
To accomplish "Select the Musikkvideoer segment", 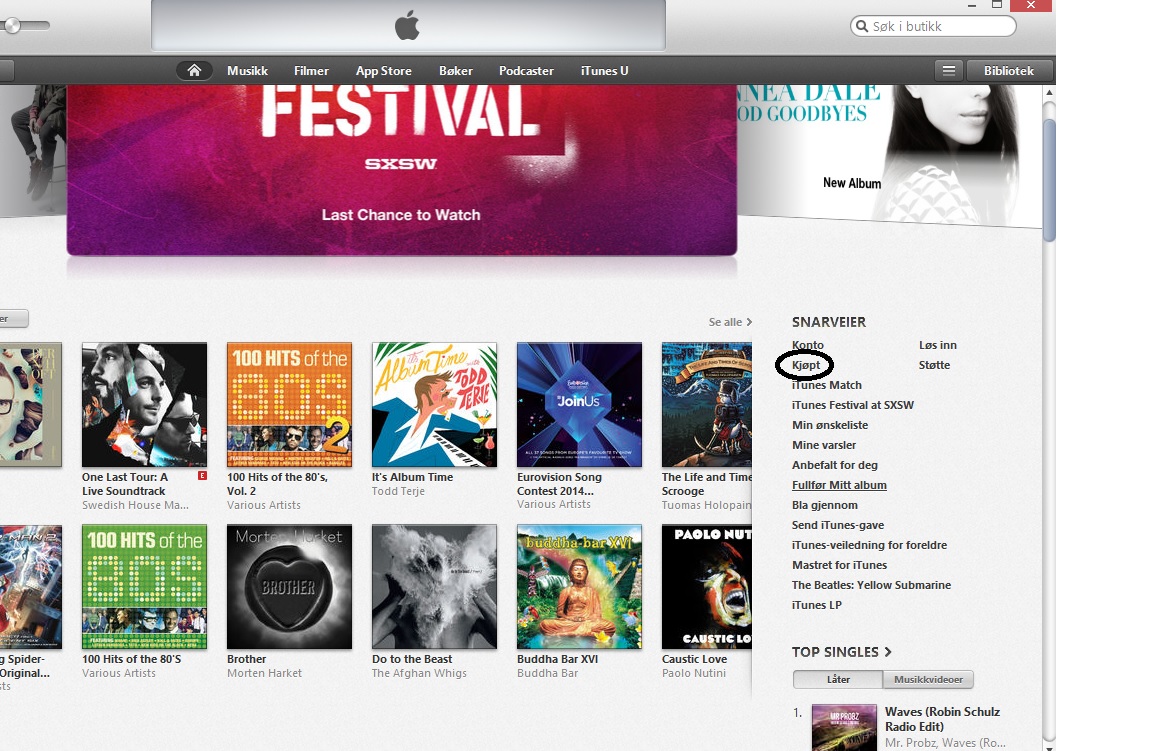I will pyautogui.click(x=928, y=679).
